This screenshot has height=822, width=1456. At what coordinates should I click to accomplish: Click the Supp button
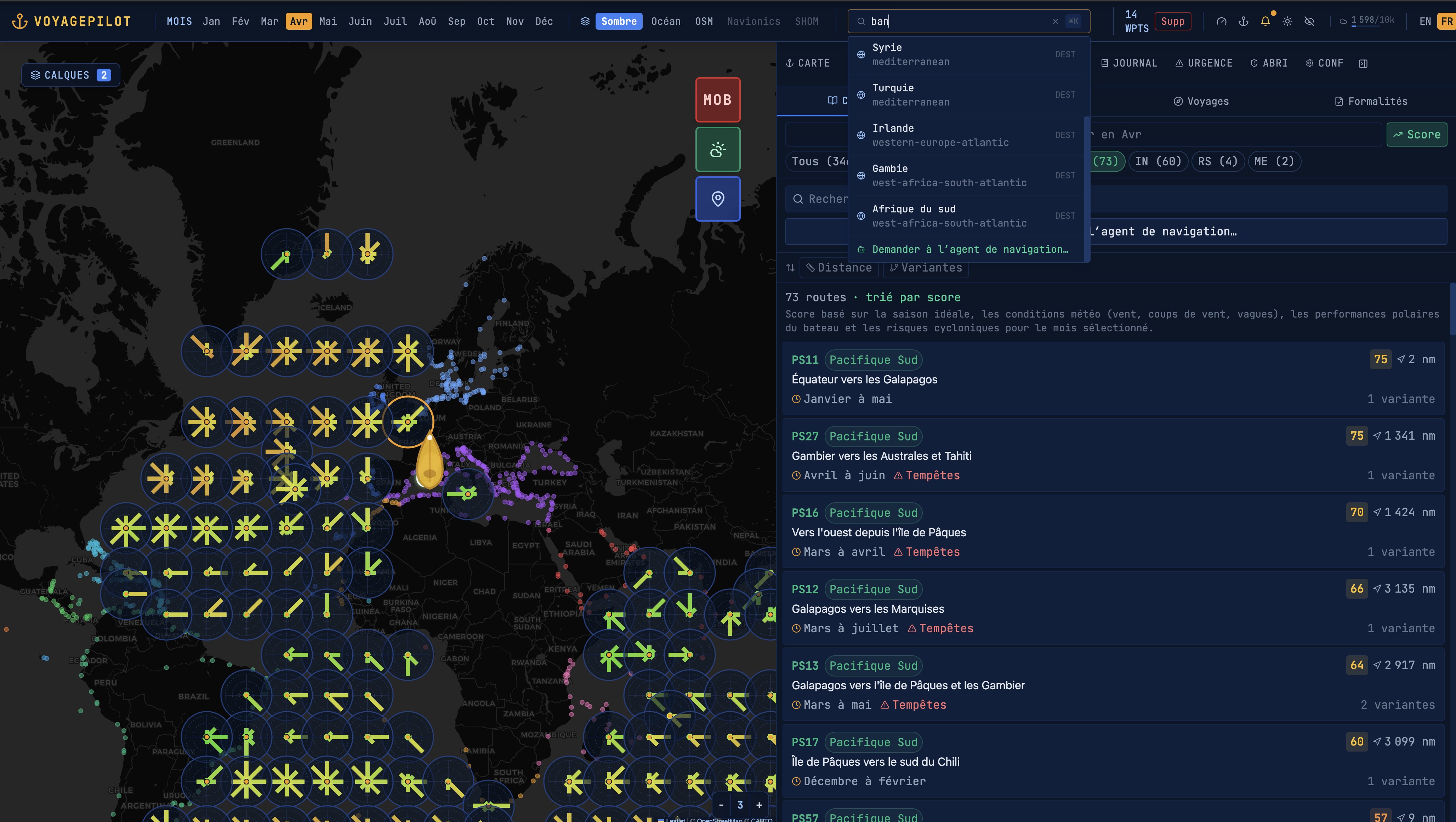[1173, 22]
